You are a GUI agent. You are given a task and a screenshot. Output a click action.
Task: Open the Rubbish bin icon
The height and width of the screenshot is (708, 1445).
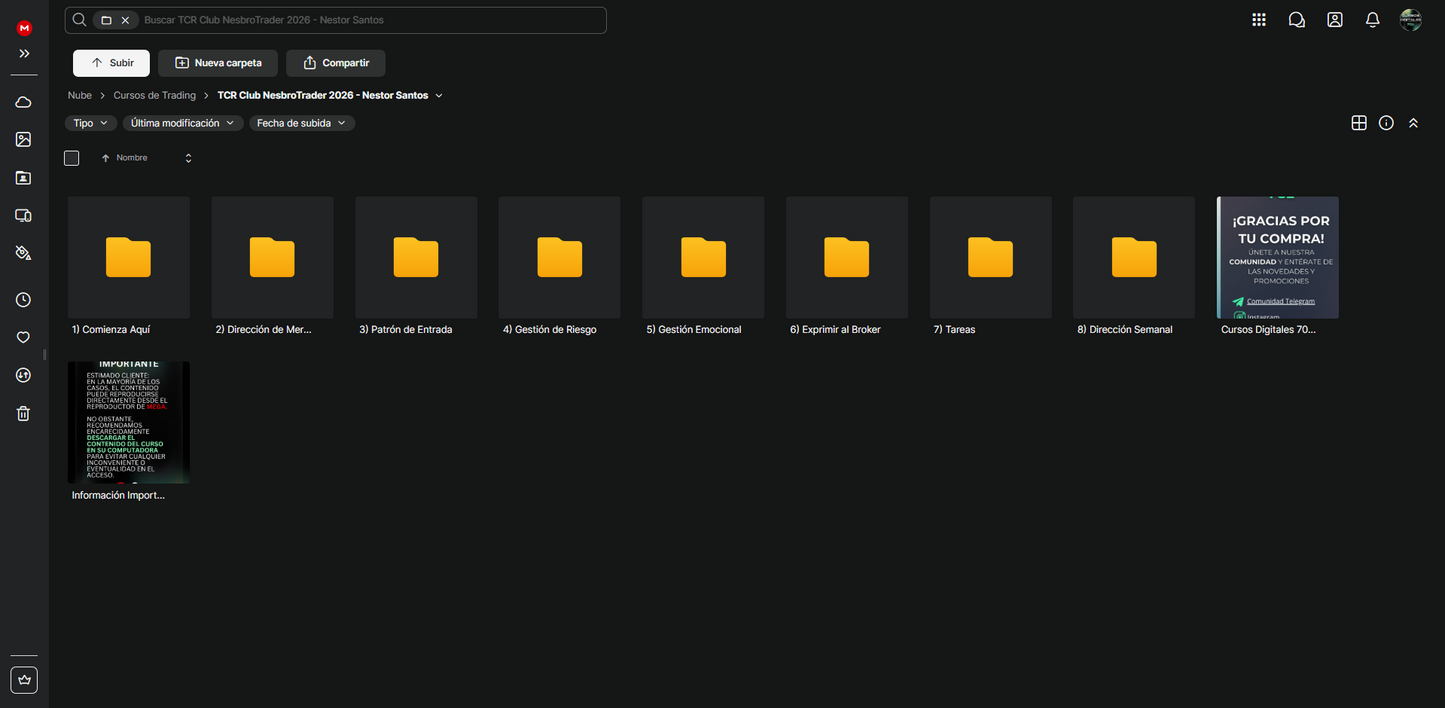[x=23, y=414]
